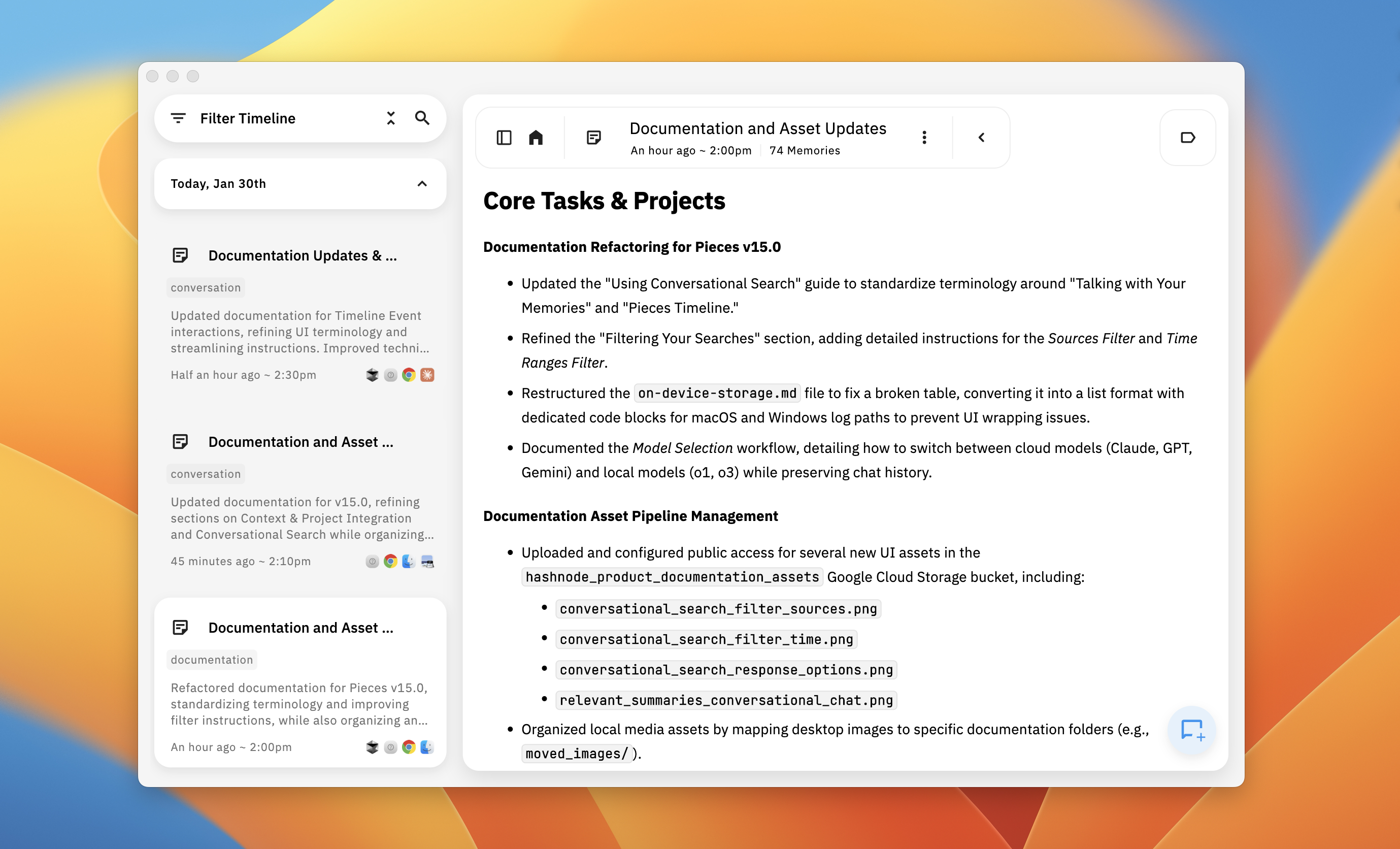Collapse all timeline entries icon
Image resolution: width=1400 pixels, height=849 pixels.
(x=390, y=118)
